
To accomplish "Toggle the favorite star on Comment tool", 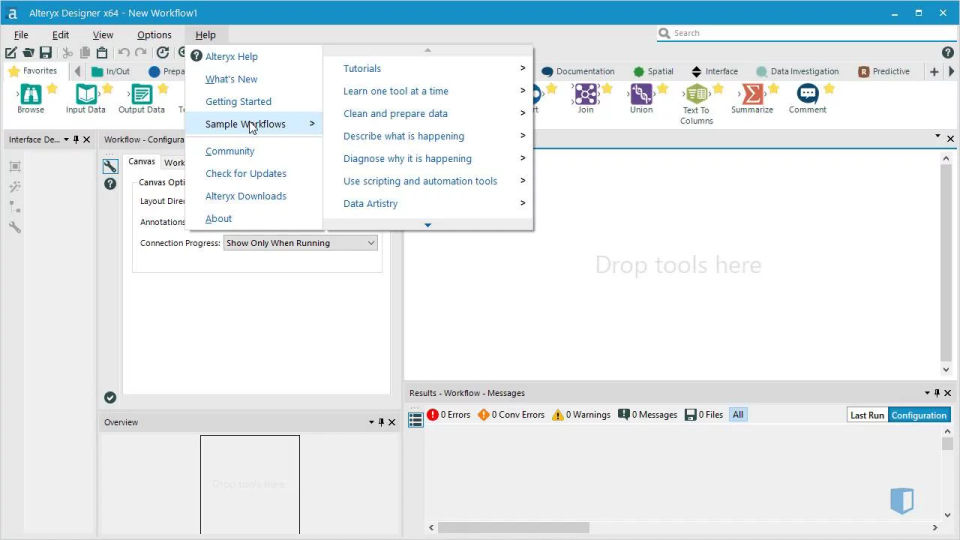I will click(x=830, y=89).
